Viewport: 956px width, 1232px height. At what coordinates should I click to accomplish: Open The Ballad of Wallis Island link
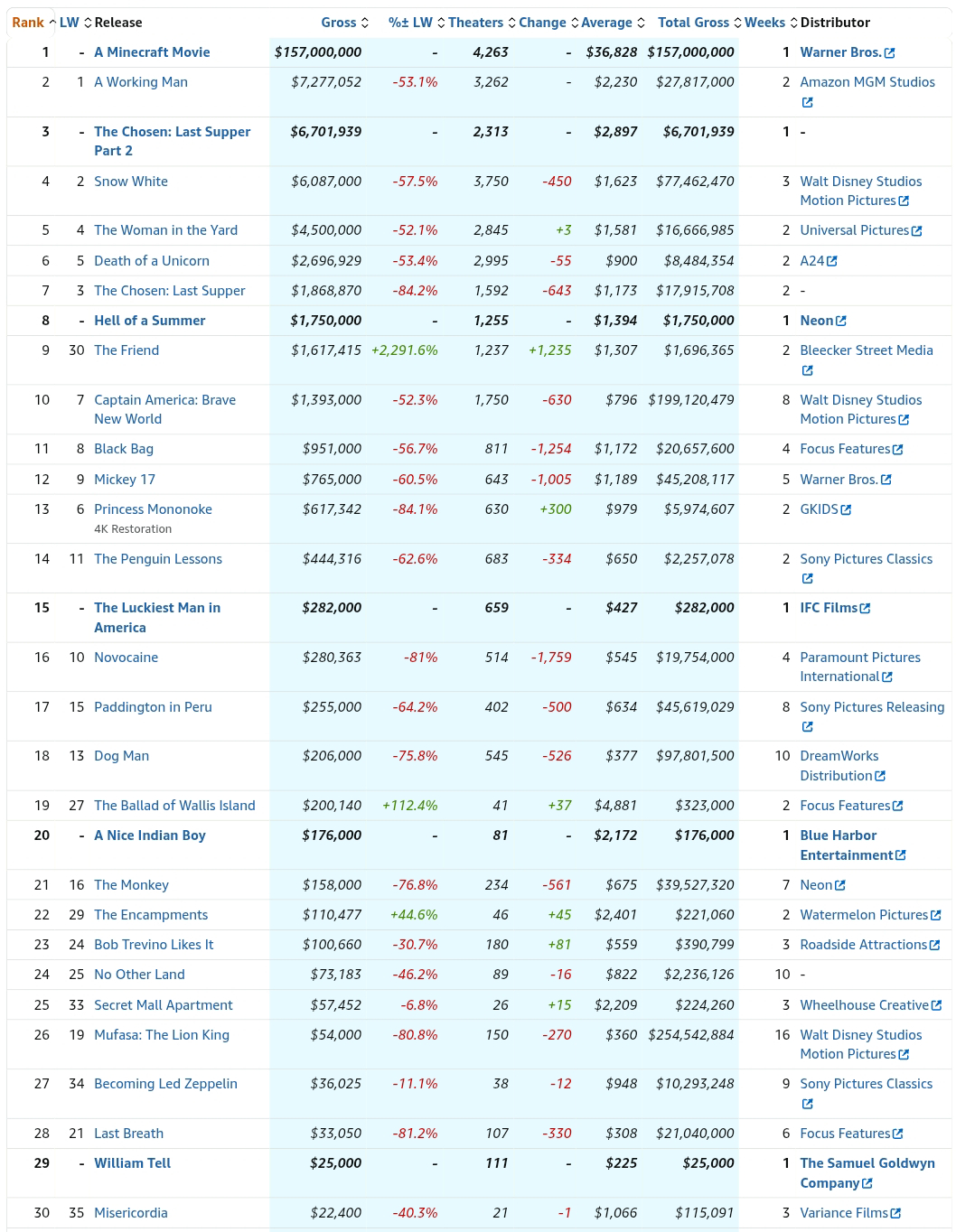tap(174, 806)
